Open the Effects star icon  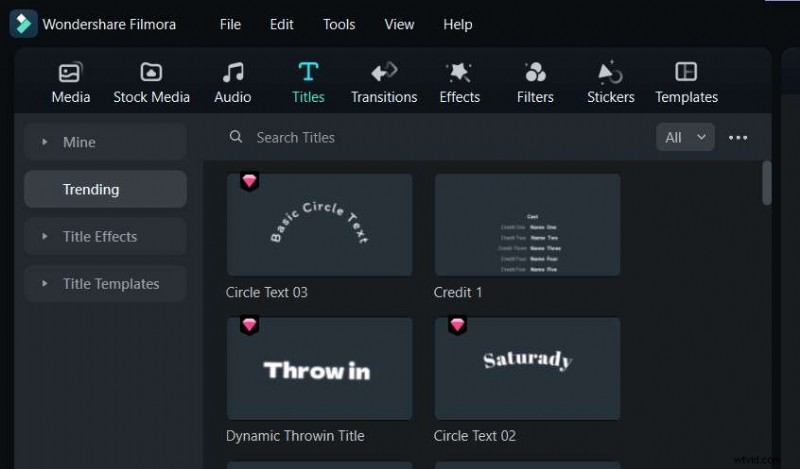459,72
